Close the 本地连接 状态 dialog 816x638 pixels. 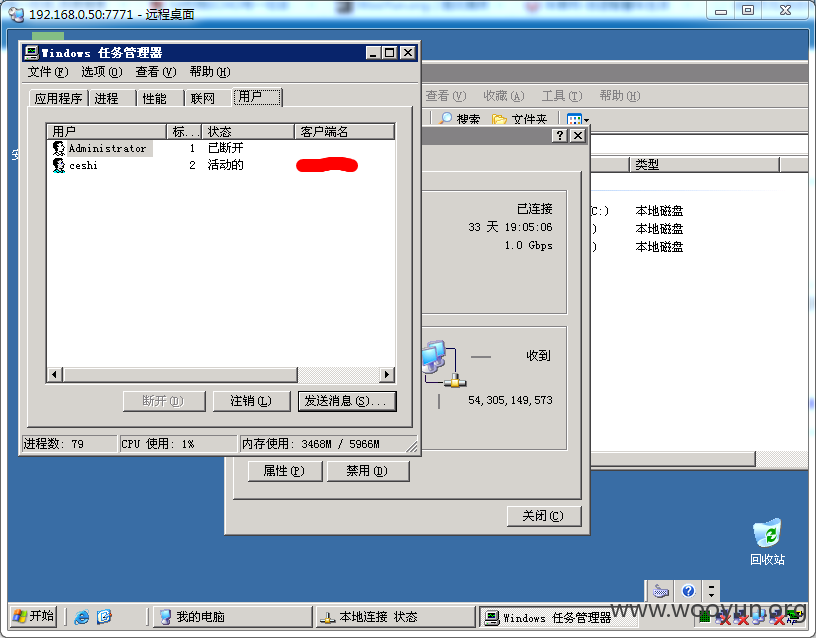(578, 136)
